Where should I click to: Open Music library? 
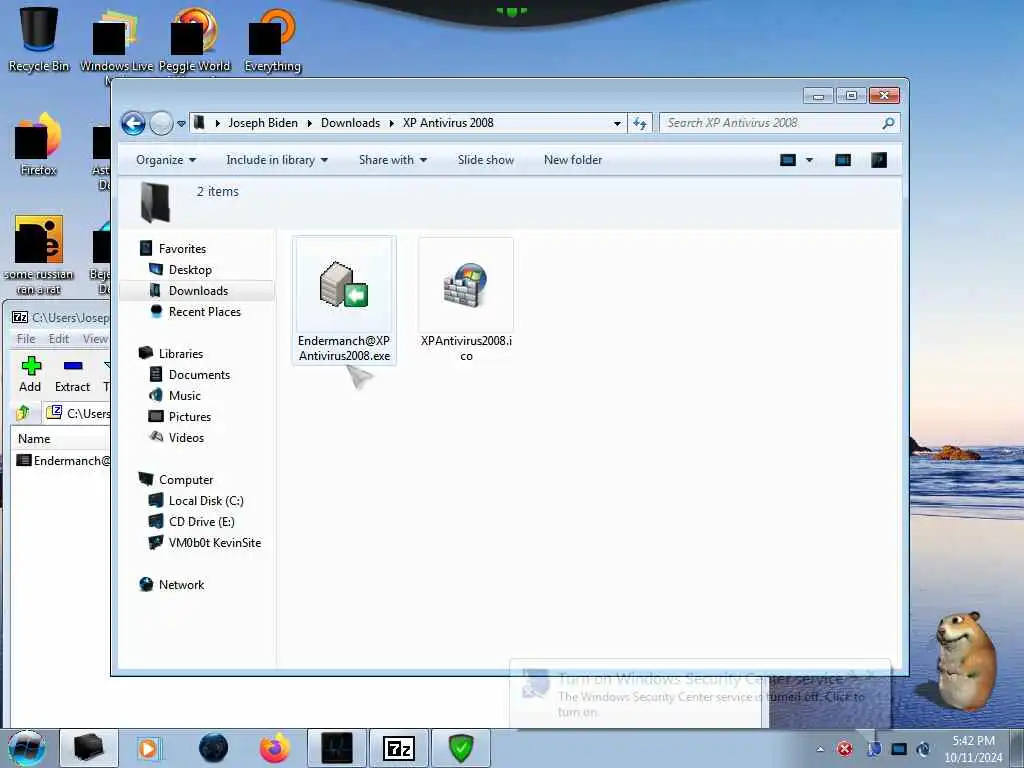(184, 396)
